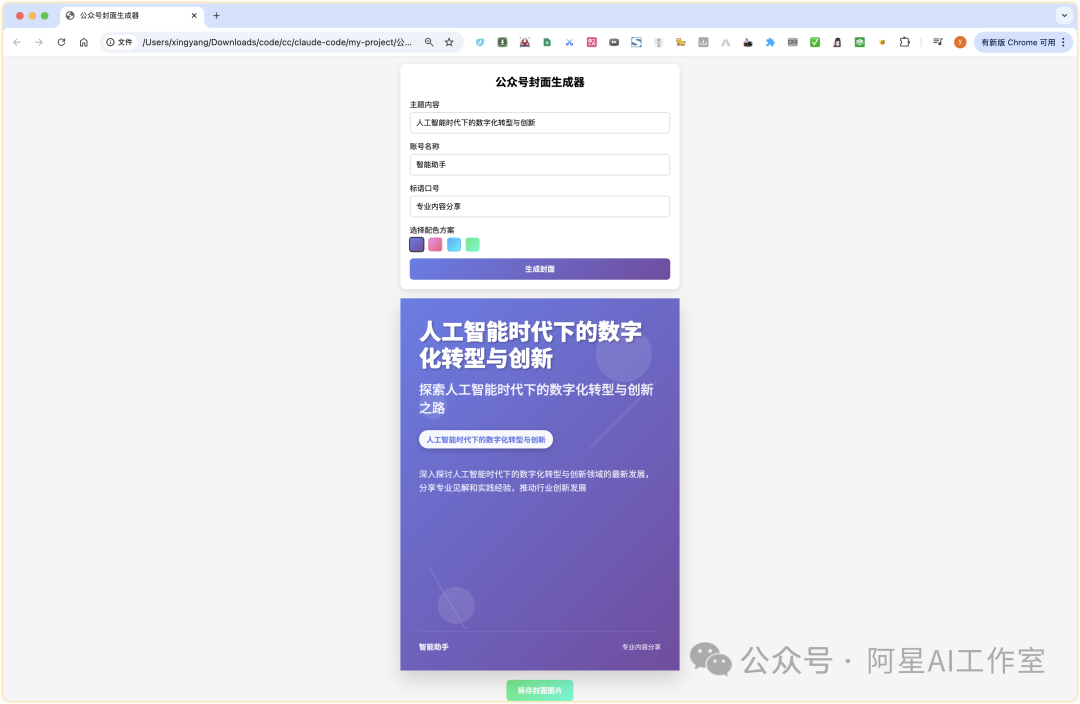Click the blue puzzle-piece extension icon
Image resolution: width=1080 pixels, height=704 pixels.
(770, 42)
